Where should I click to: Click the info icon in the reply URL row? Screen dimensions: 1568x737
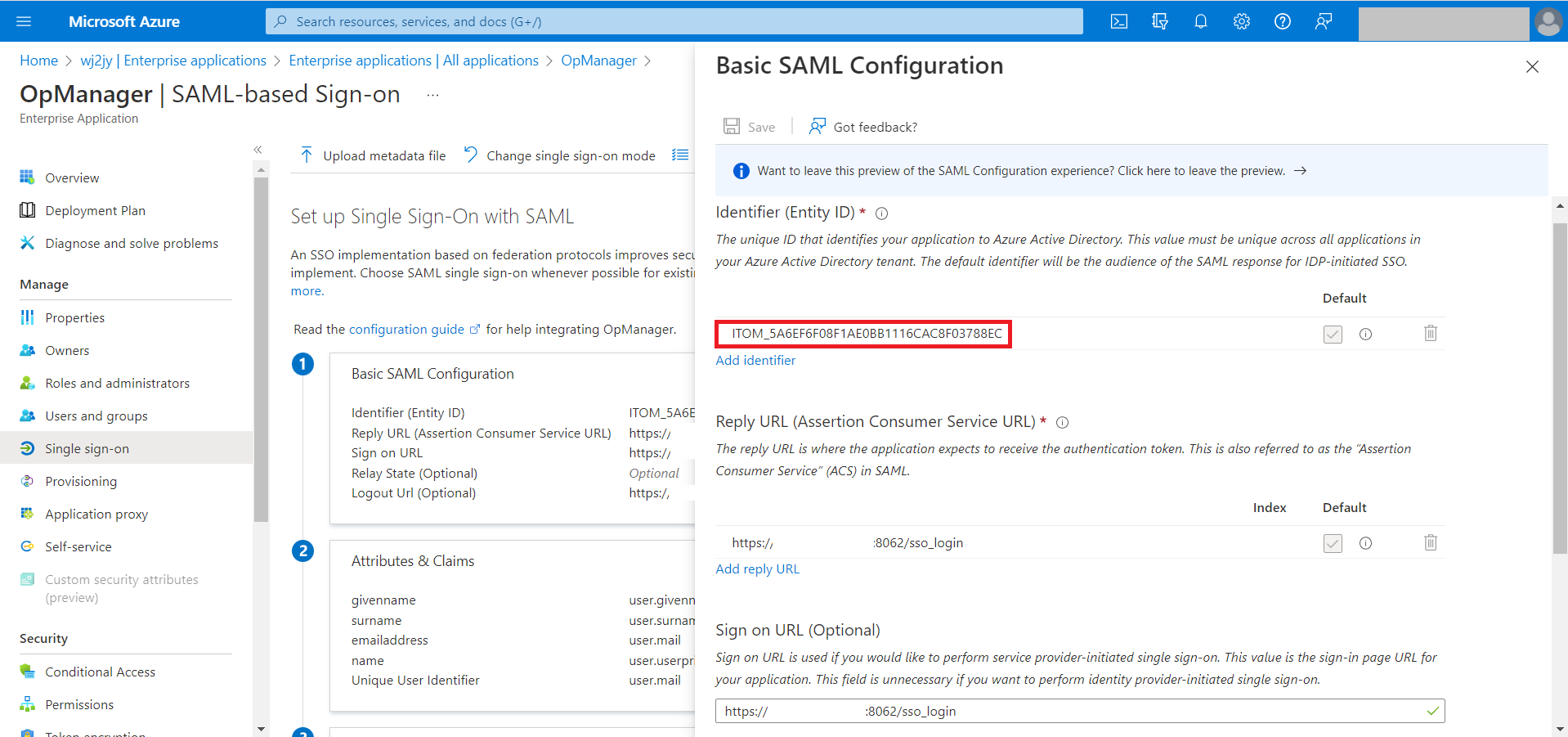pos(1365,543)
